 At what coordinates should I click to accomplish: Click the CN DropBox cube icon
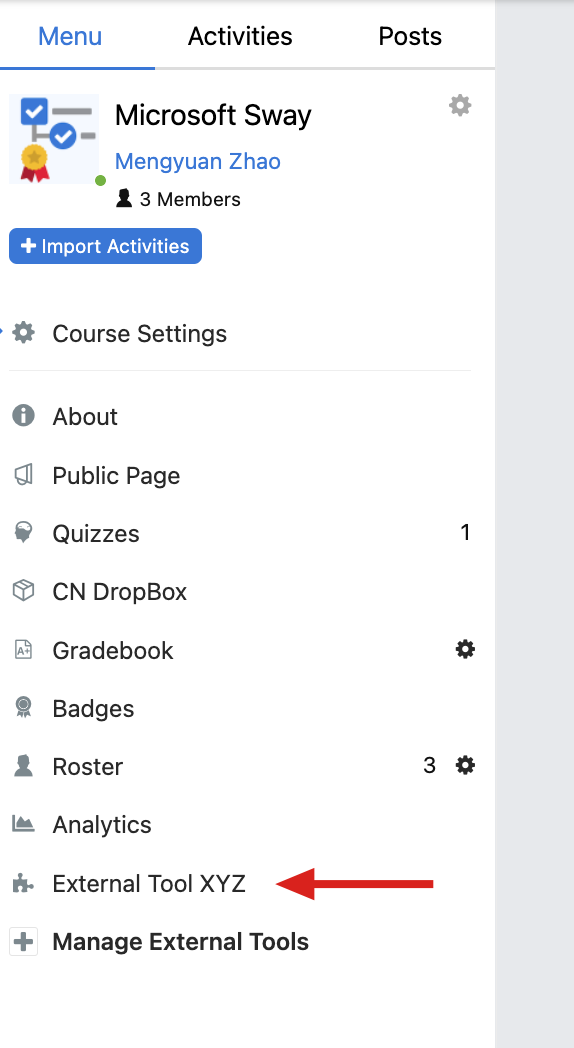tap(23, 591)
